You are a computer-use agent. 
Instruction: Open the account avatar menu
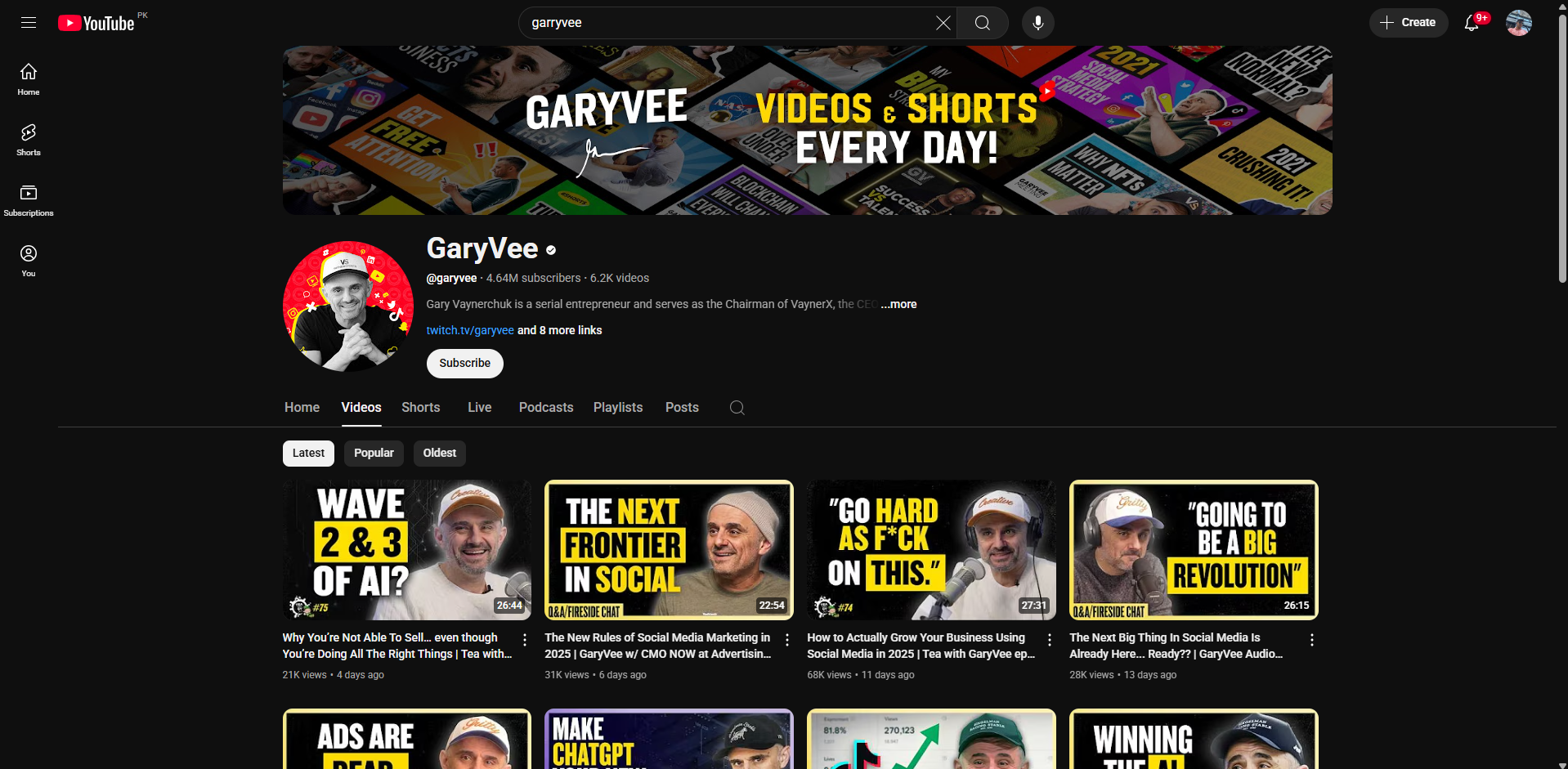click(x=1519, y=23)
